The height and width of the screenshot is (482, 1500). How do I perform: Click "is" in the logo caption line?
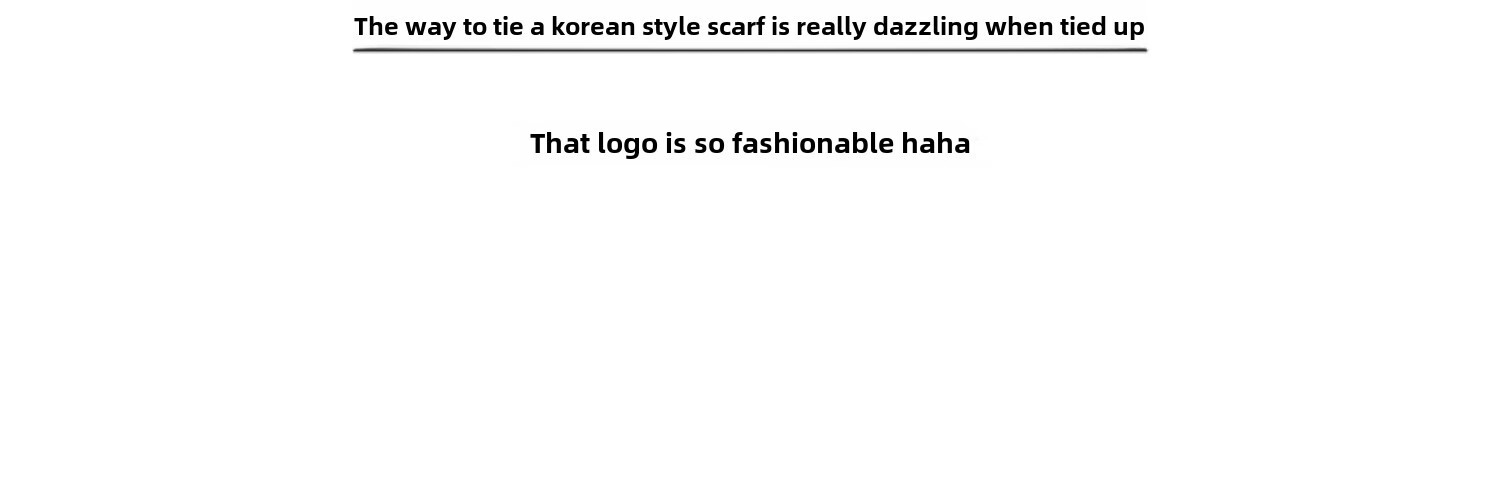[676, 143]
